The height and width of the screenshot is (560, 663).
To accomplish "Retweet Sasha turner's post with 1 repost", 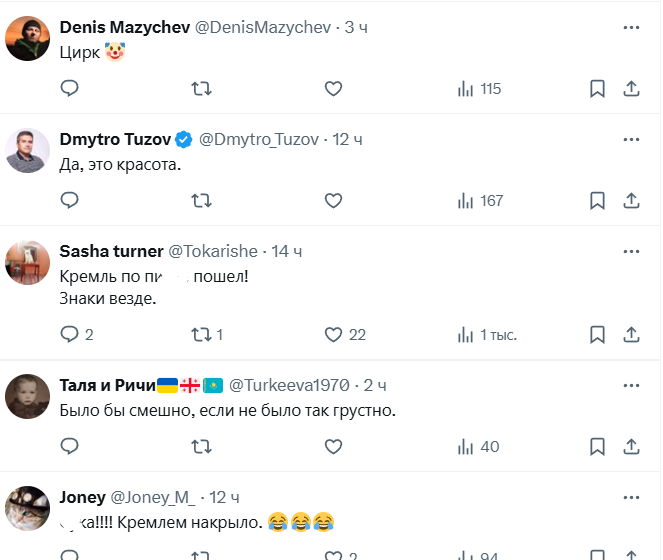I will (201, 335).
